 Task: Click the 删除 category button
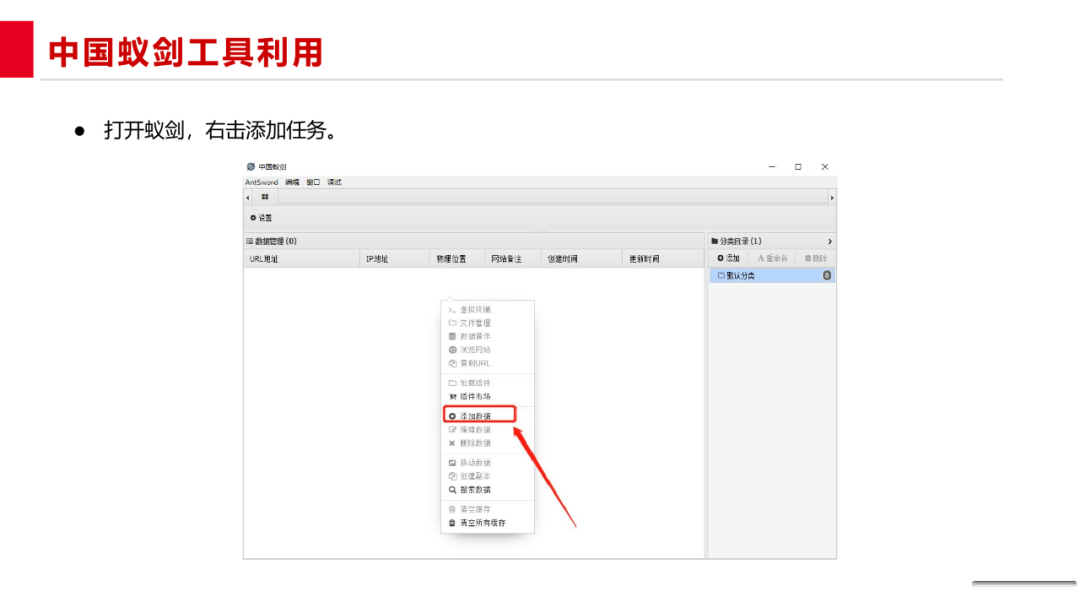(816, 258)
